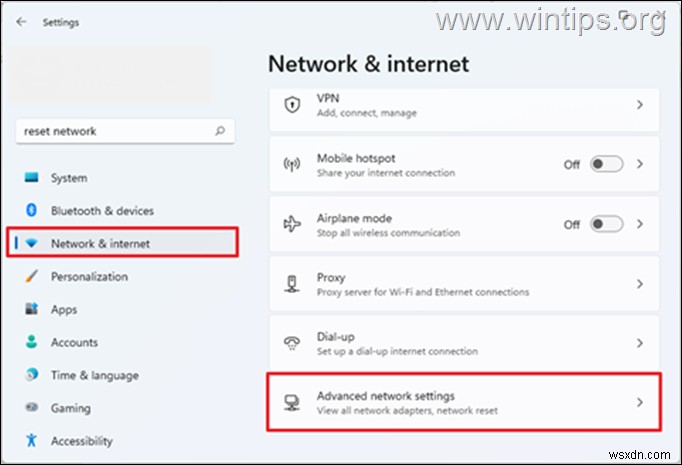The image size is (682, 465).
Task: Click the back arrow in Settings header
Action: (21, 22)
